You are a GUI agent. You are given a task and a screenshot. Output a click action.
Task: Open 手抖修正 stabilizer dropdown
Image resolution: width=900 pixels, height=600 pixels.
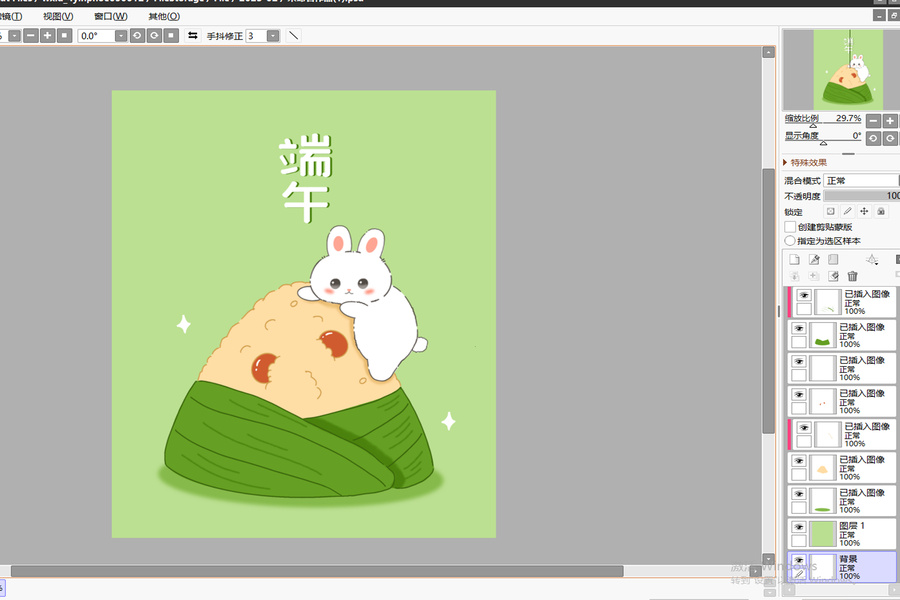point(273,36)
